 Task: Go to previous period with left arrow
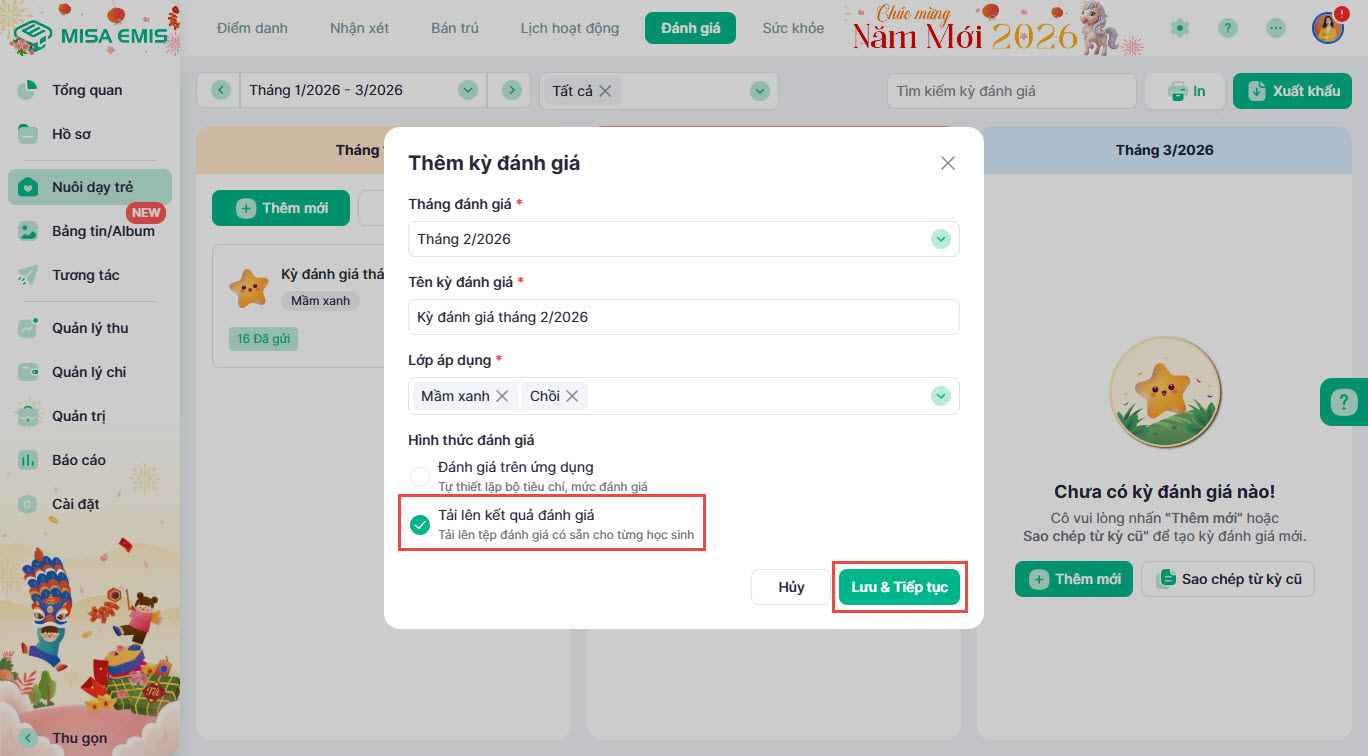[x=221, y=90]
